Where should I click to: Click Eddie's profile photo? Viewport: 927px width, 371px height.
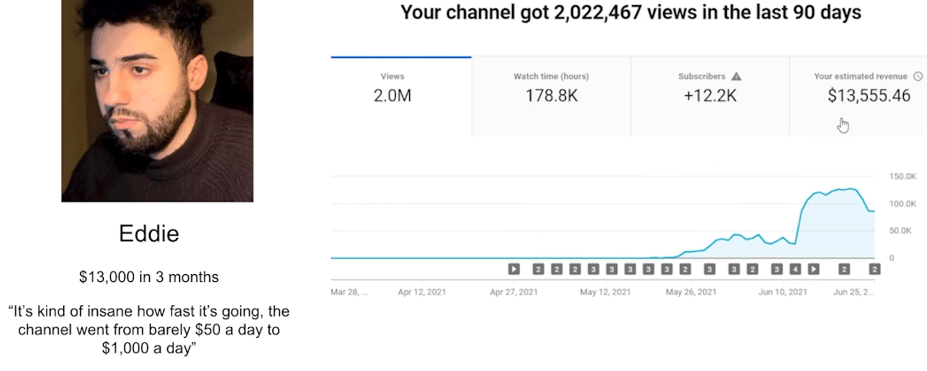(157, 100)
